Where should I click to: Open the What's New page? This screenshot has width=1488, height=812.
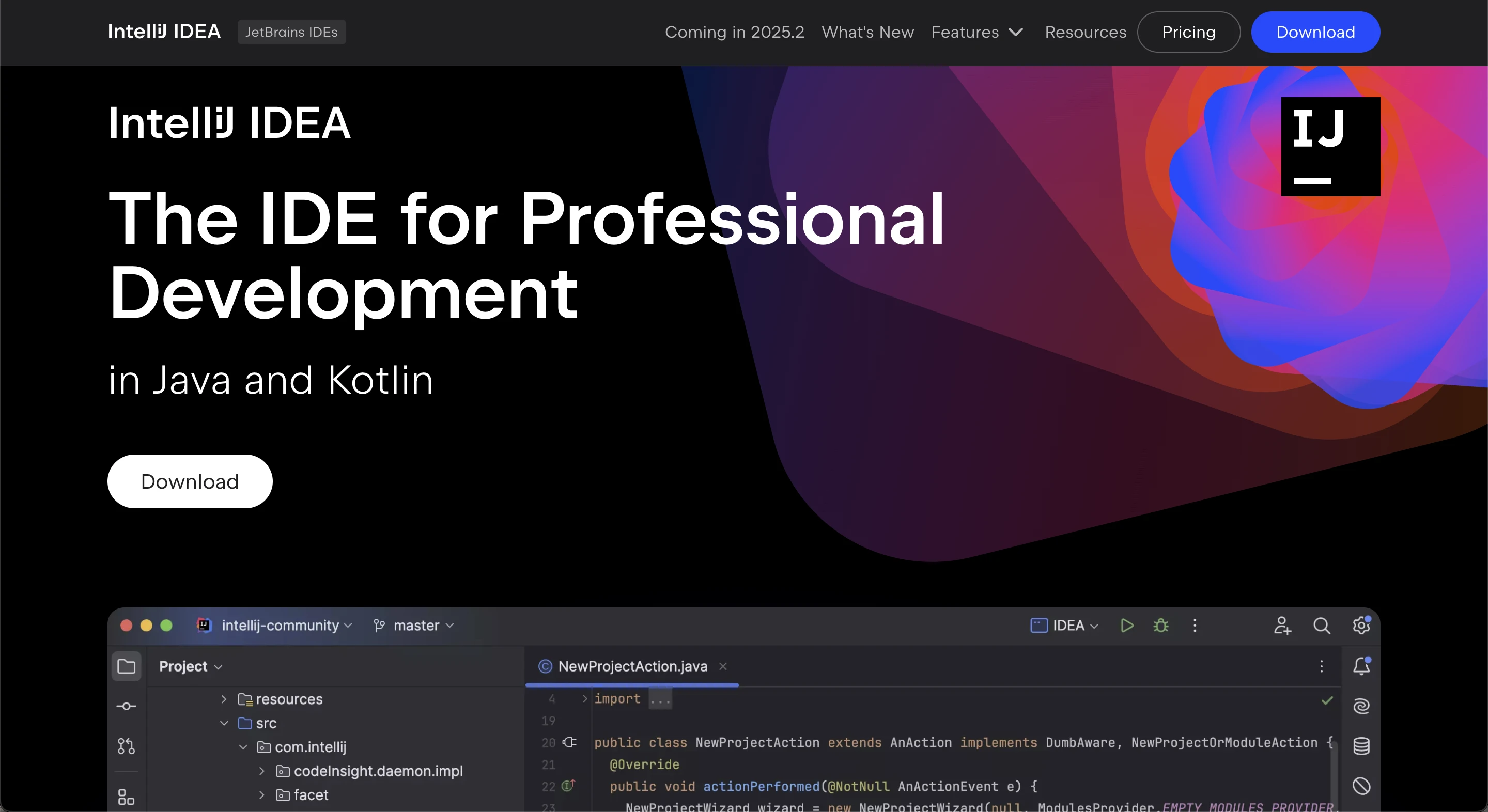pos(867,33)
